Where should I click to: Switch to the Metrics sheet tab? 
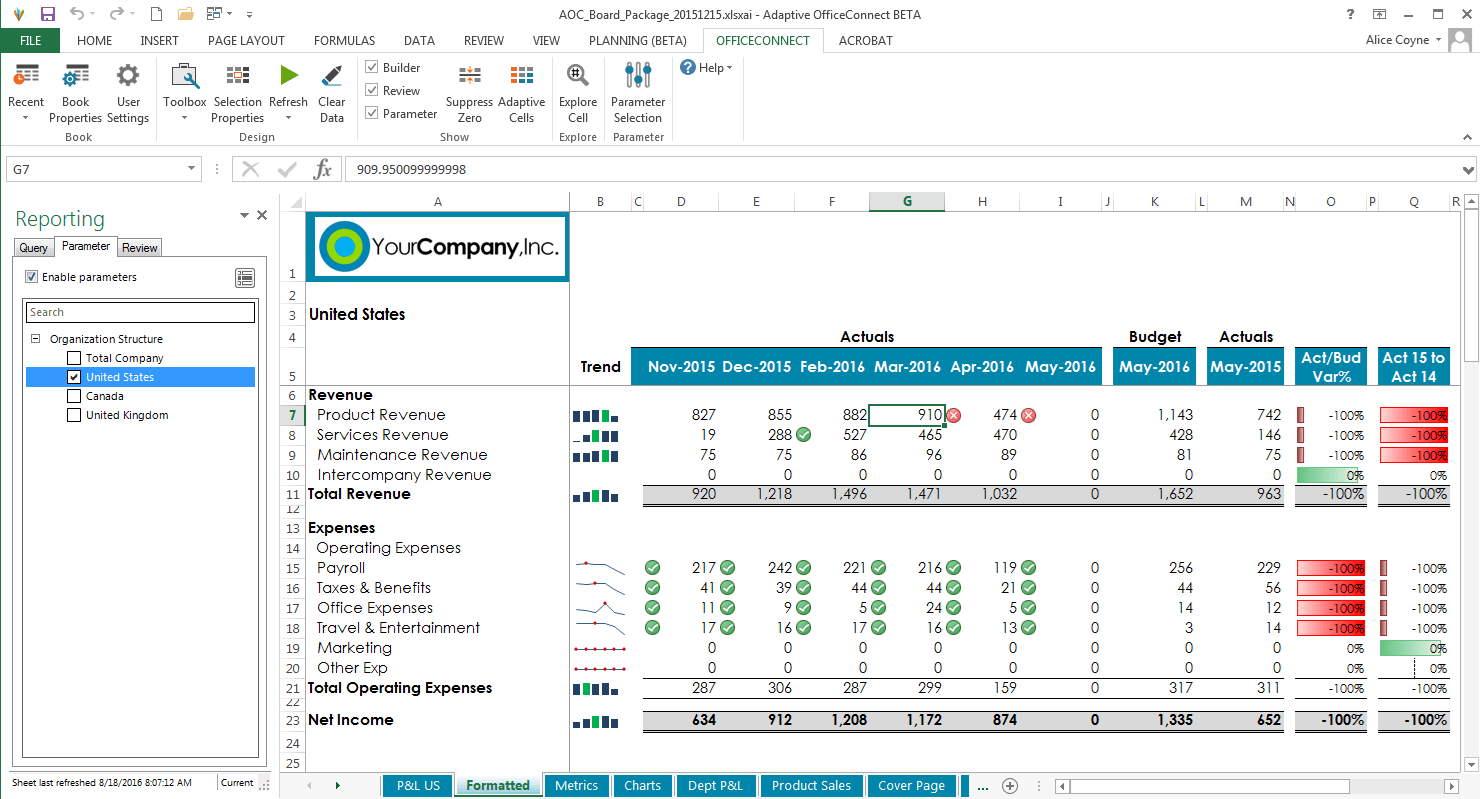pyautogui.click(x=576, y=786)
